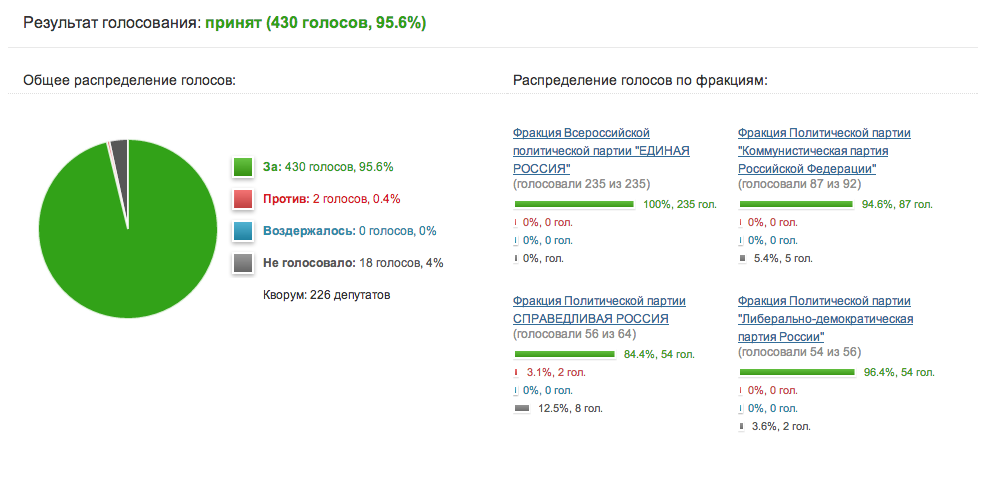Click the gray "Не голосовало" legend square

point(242,263)
